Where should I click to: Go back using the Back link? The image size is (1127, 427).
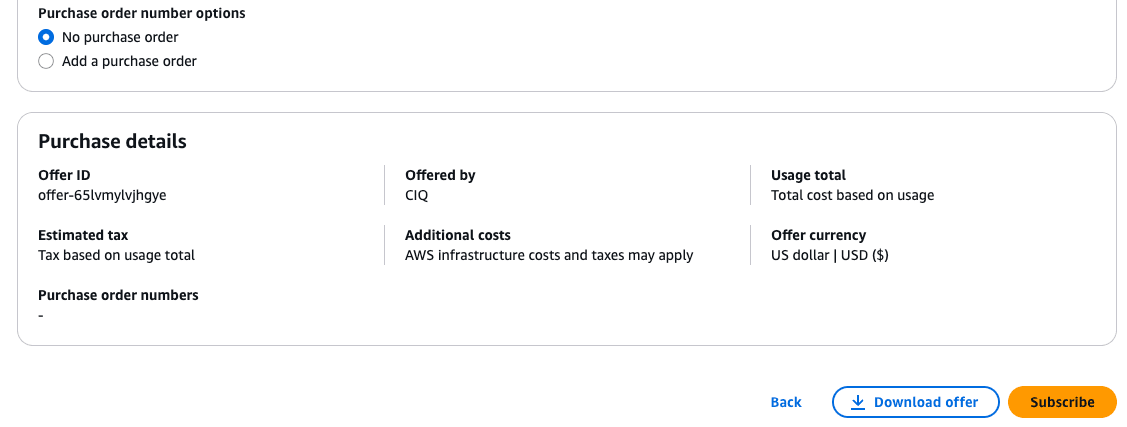(786, 402)
